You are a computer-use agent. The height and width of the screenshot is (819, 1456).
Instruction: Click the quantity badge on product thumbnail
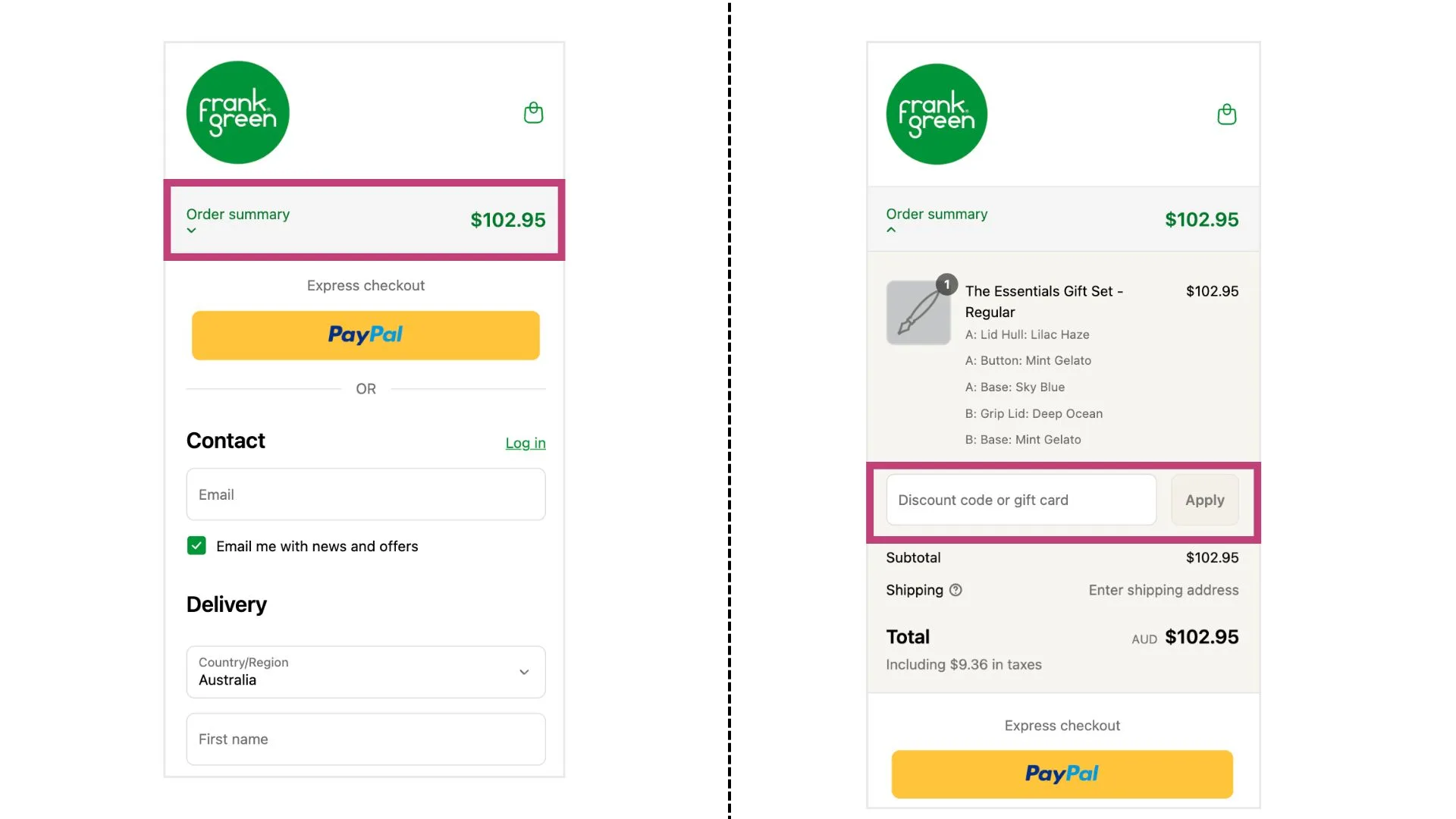(x=946, y=284)
